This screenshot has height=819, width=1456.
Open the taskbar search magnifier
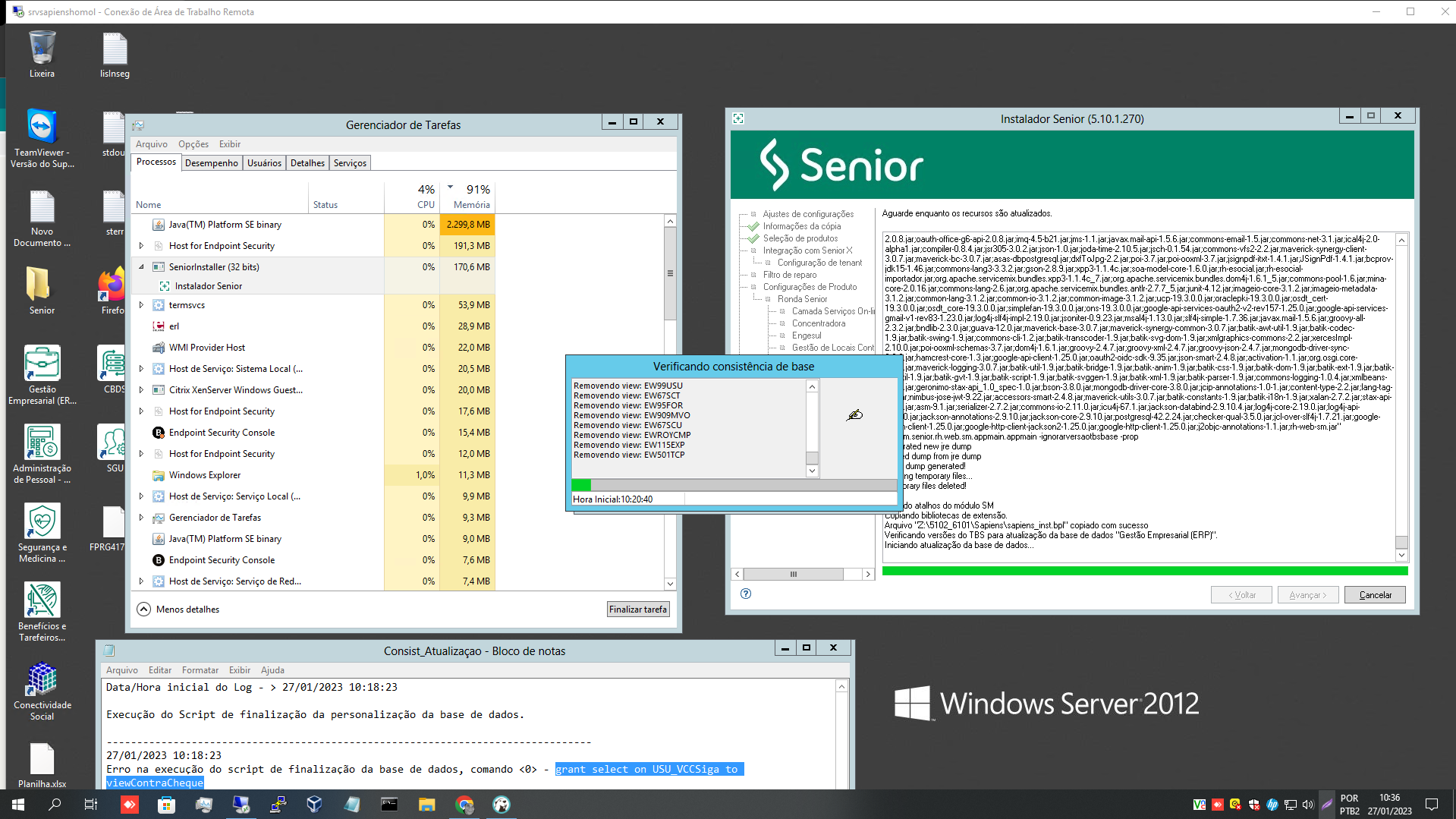55,805
